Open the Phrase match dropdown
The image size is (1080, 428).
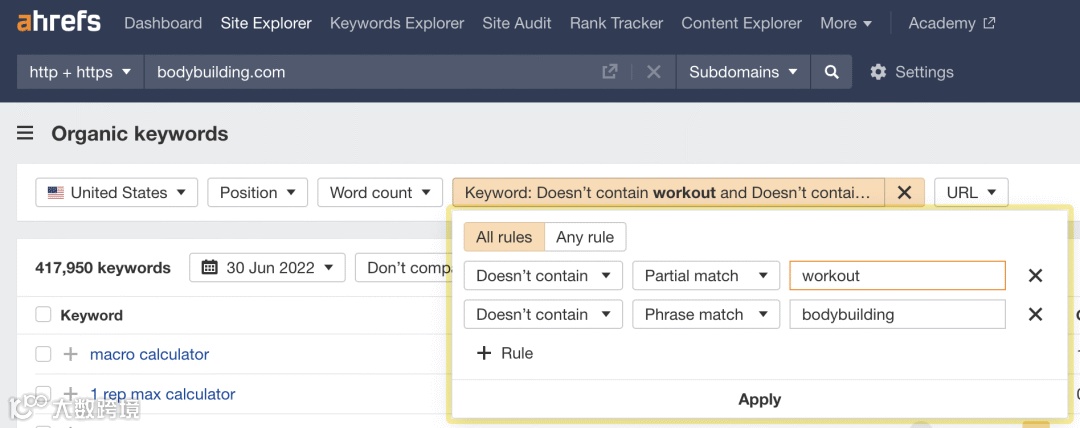click(706, 314)
